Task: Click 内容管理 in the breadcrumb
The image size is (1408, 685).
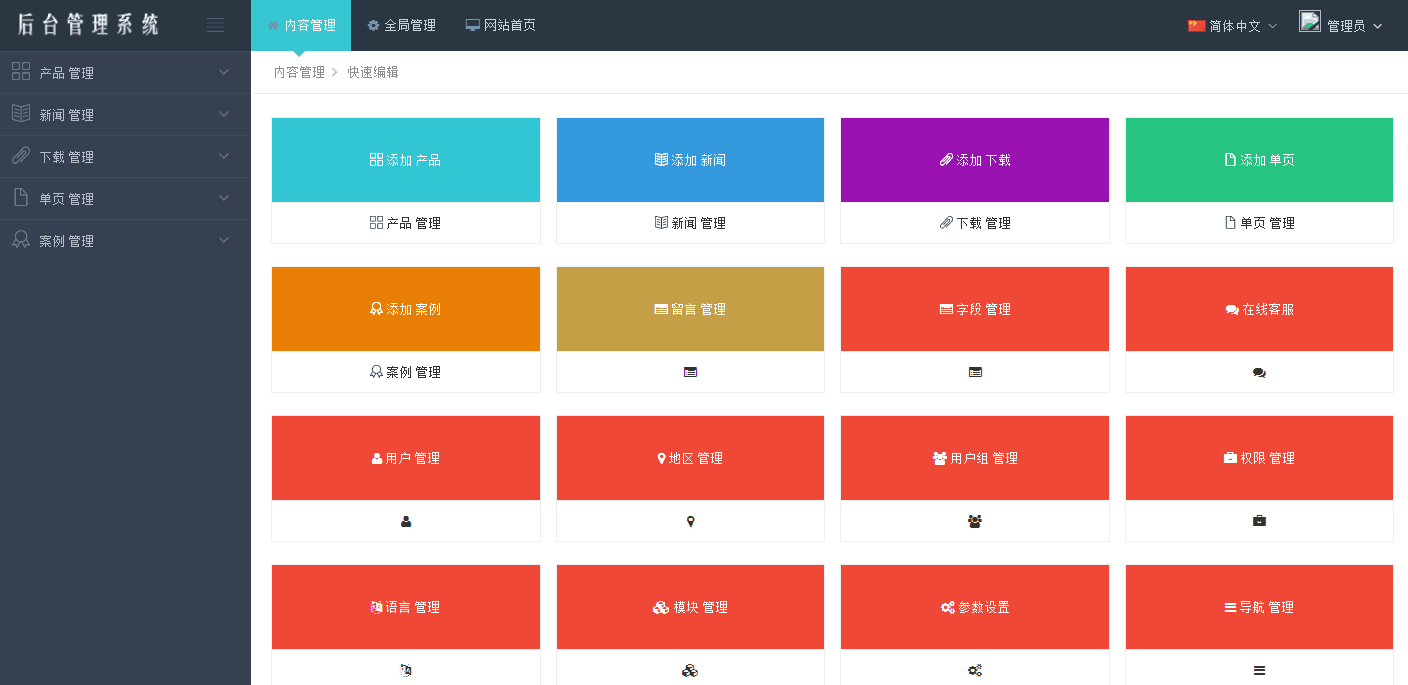Action: pyautogui.click(x=299, y=72)
